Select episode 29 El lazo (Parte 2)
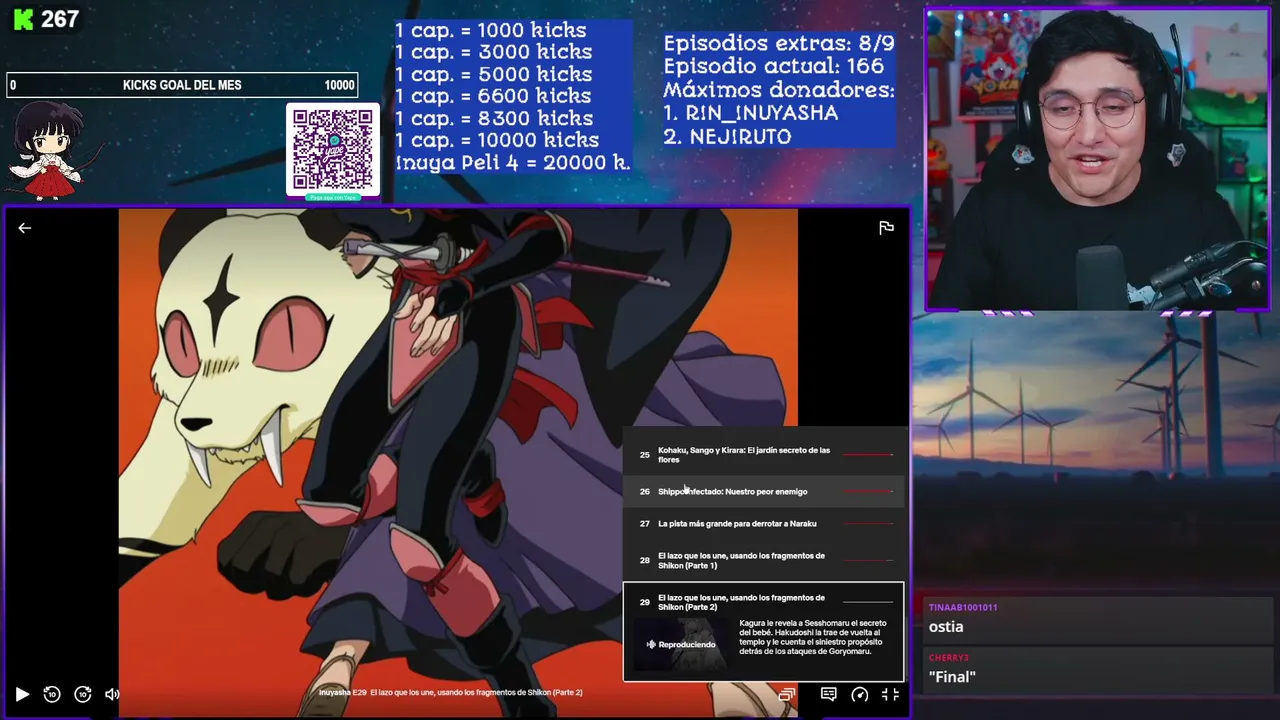Viewport: 1280px width, 720px height. click(x=764, y=602)
